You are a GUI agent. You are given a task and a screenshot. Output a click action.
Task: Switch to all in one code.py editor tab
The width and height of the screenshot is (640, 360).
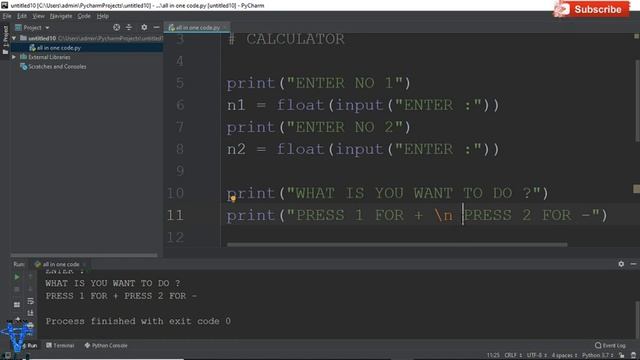(x=198, y=28)
